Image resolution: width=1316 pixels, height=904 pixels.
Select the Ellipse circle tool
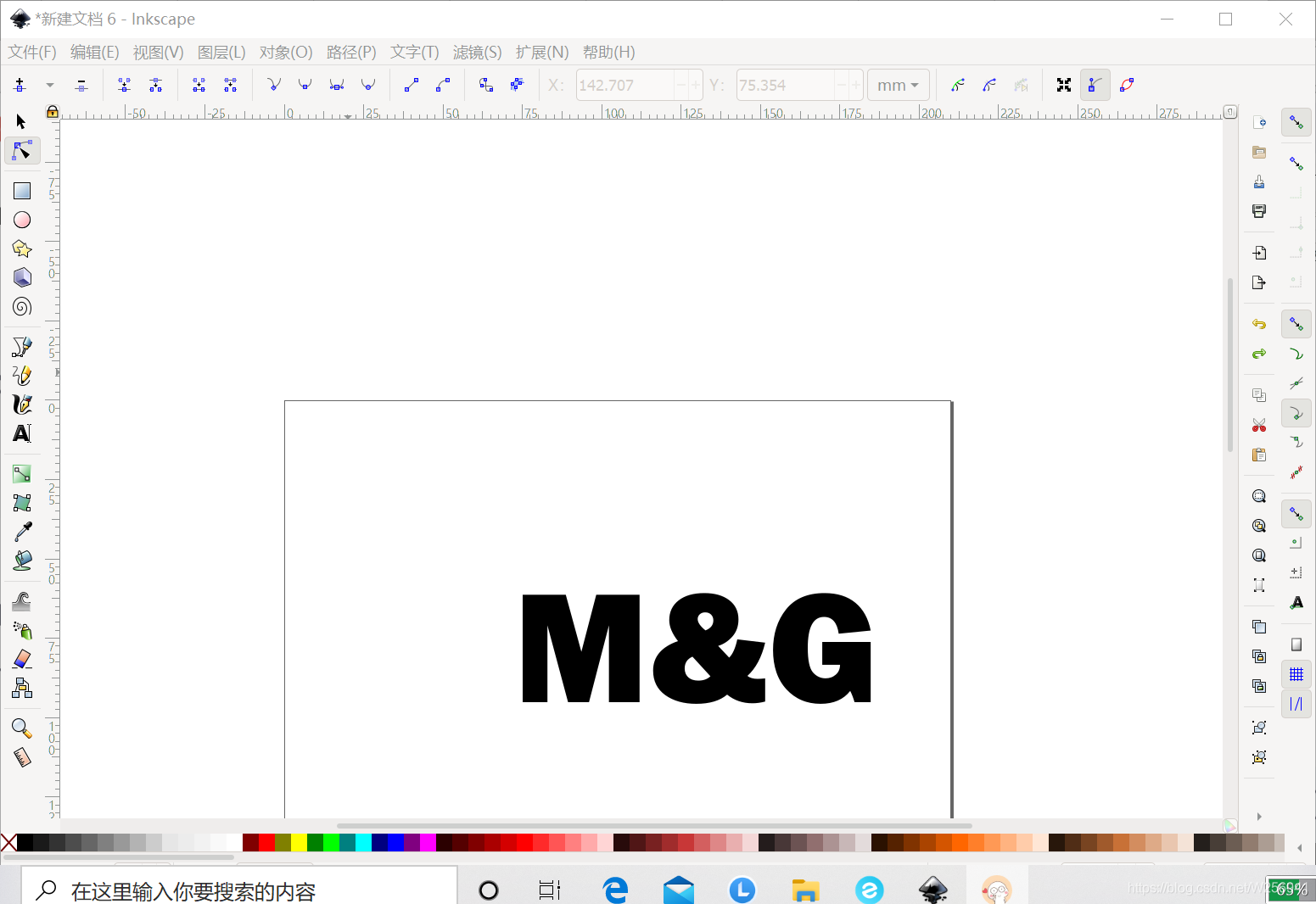[x=22, y=220]
